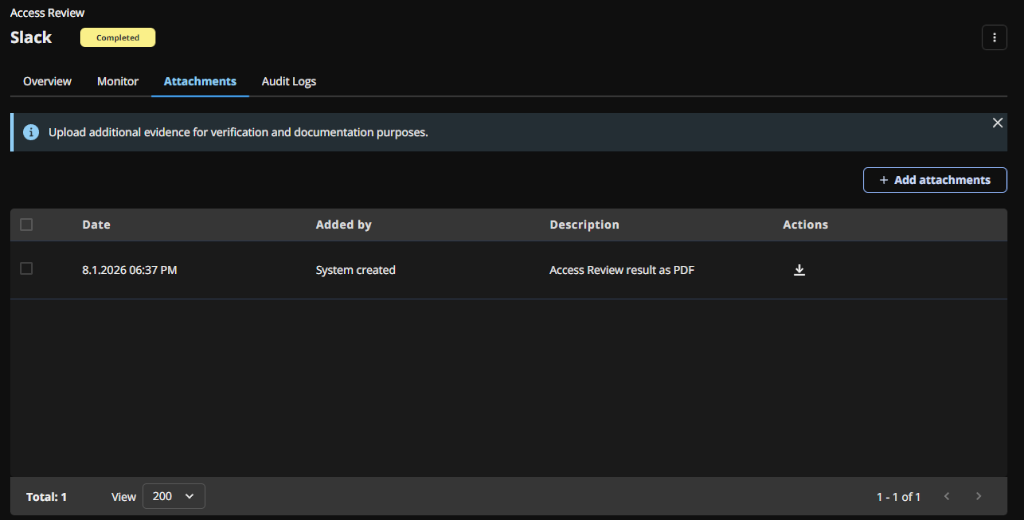Download the Access Review result PDF
This screenshot has height=520, width=1024.
(799, 270)
